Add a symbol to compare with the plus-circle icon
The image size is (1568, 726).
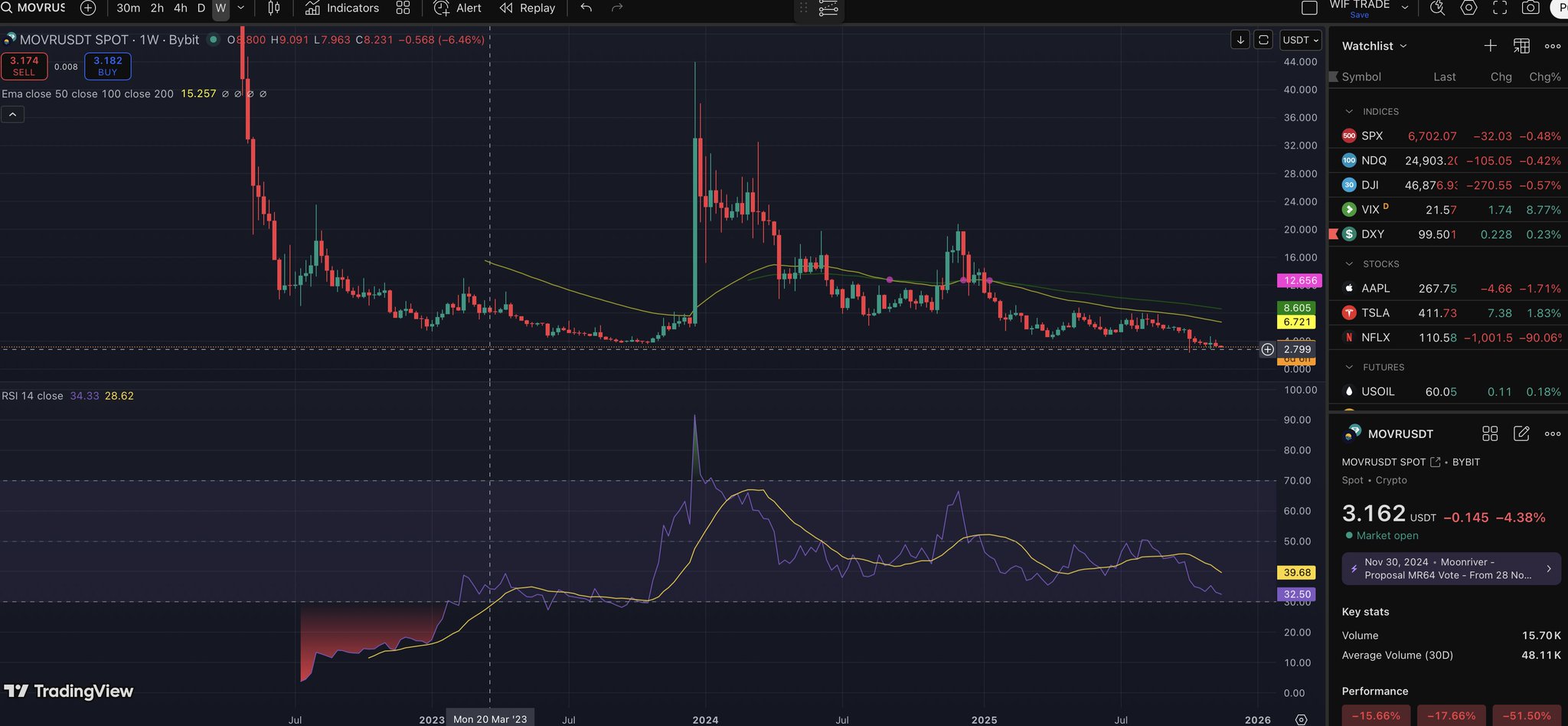[x=88, y=8]
